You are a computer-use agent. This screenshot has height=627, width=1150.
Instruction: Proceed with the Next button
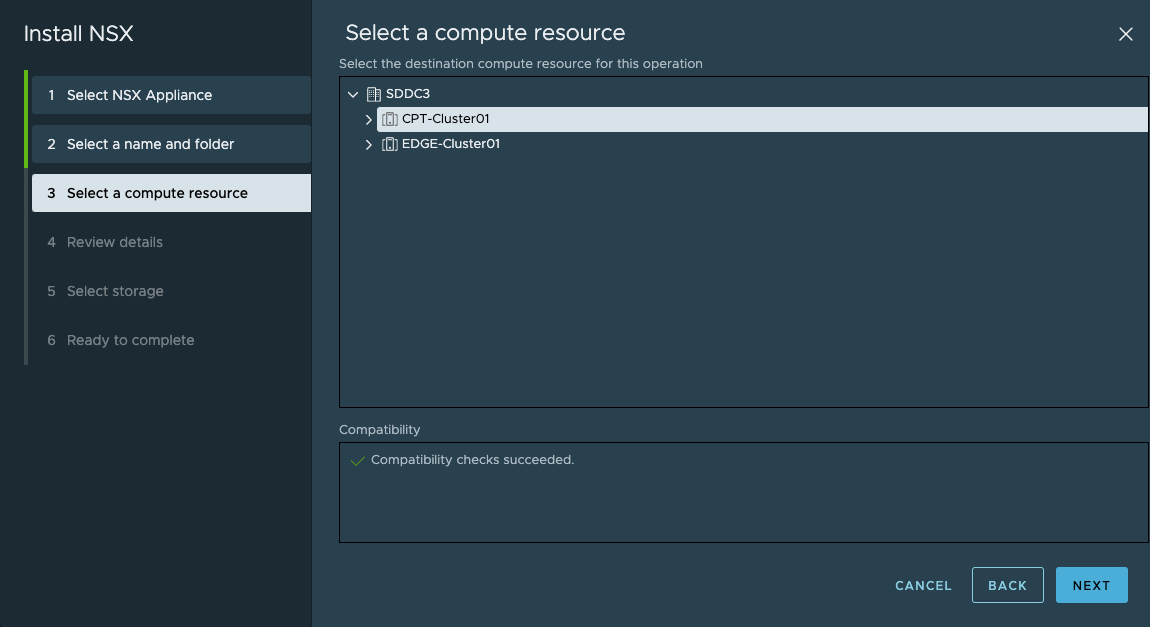[x=1091, y=585]
